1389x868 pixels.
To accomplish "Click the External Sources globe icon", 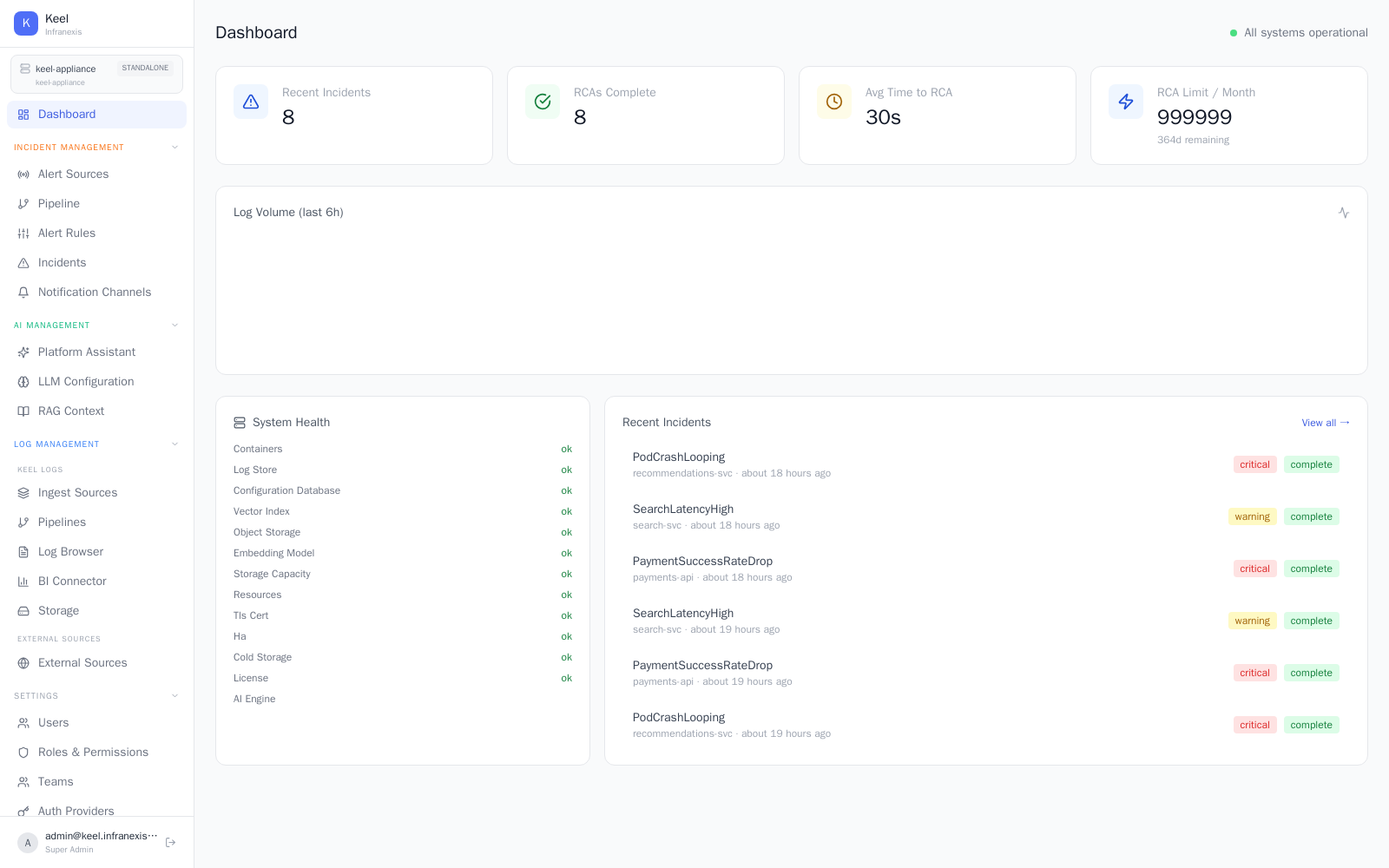I will 23,663.
